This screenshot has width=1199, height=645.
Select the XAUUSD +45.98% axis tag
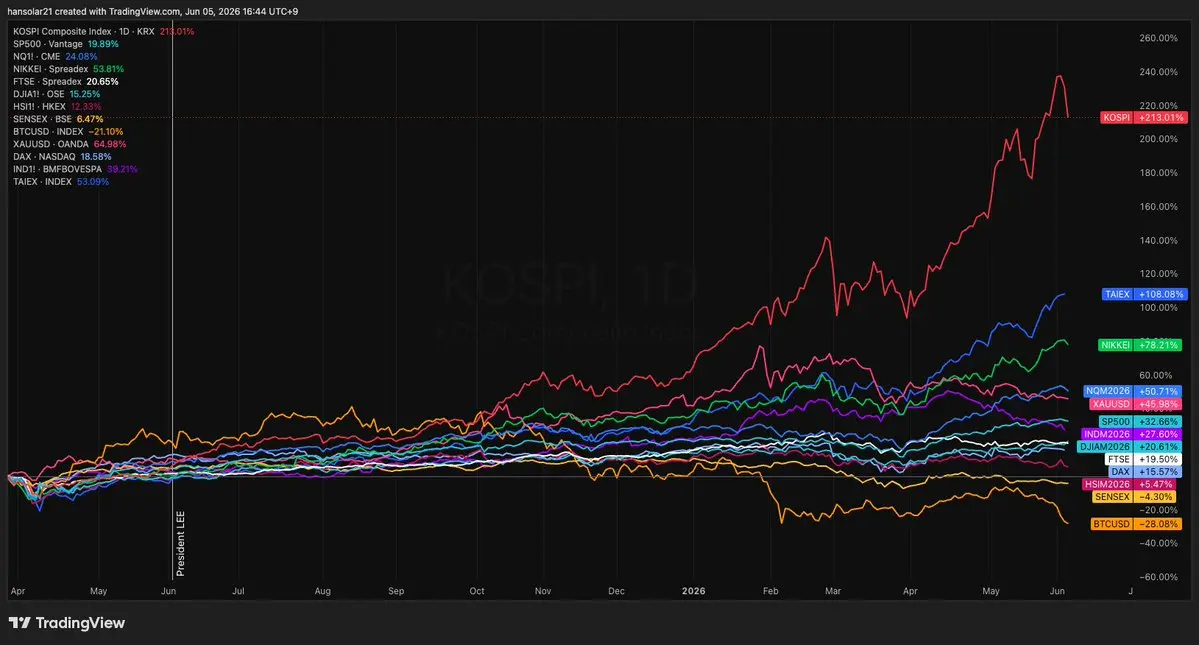[1136, 404]
